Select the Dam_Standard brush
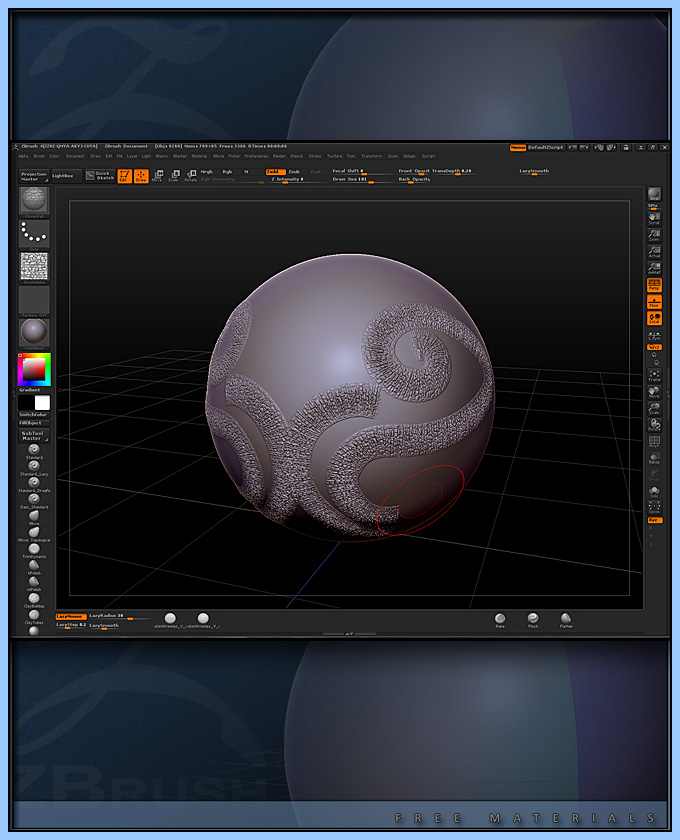 34,499
